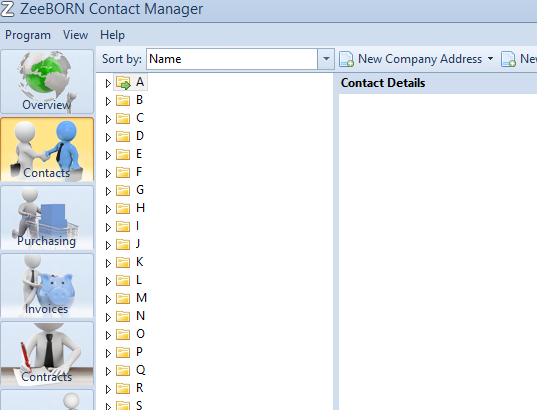
Task: Click folder icon for letter F
Action: pyautogui.click(x=123, y=172)
